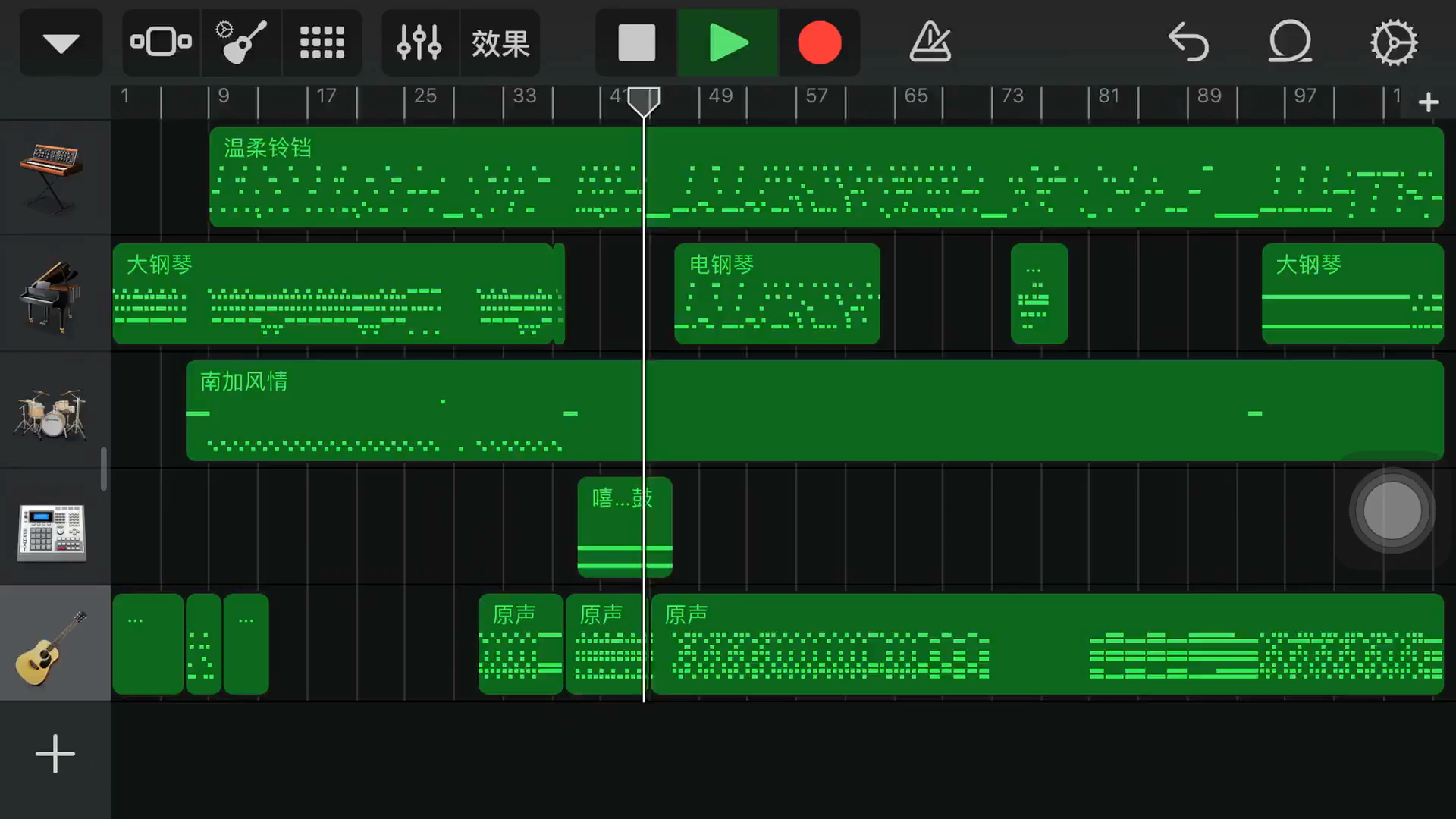The height and width of the screenshot is (819, 1456).
Task: Click the track header expand handle
Action: pyautogui.click(x=104, y=469)
